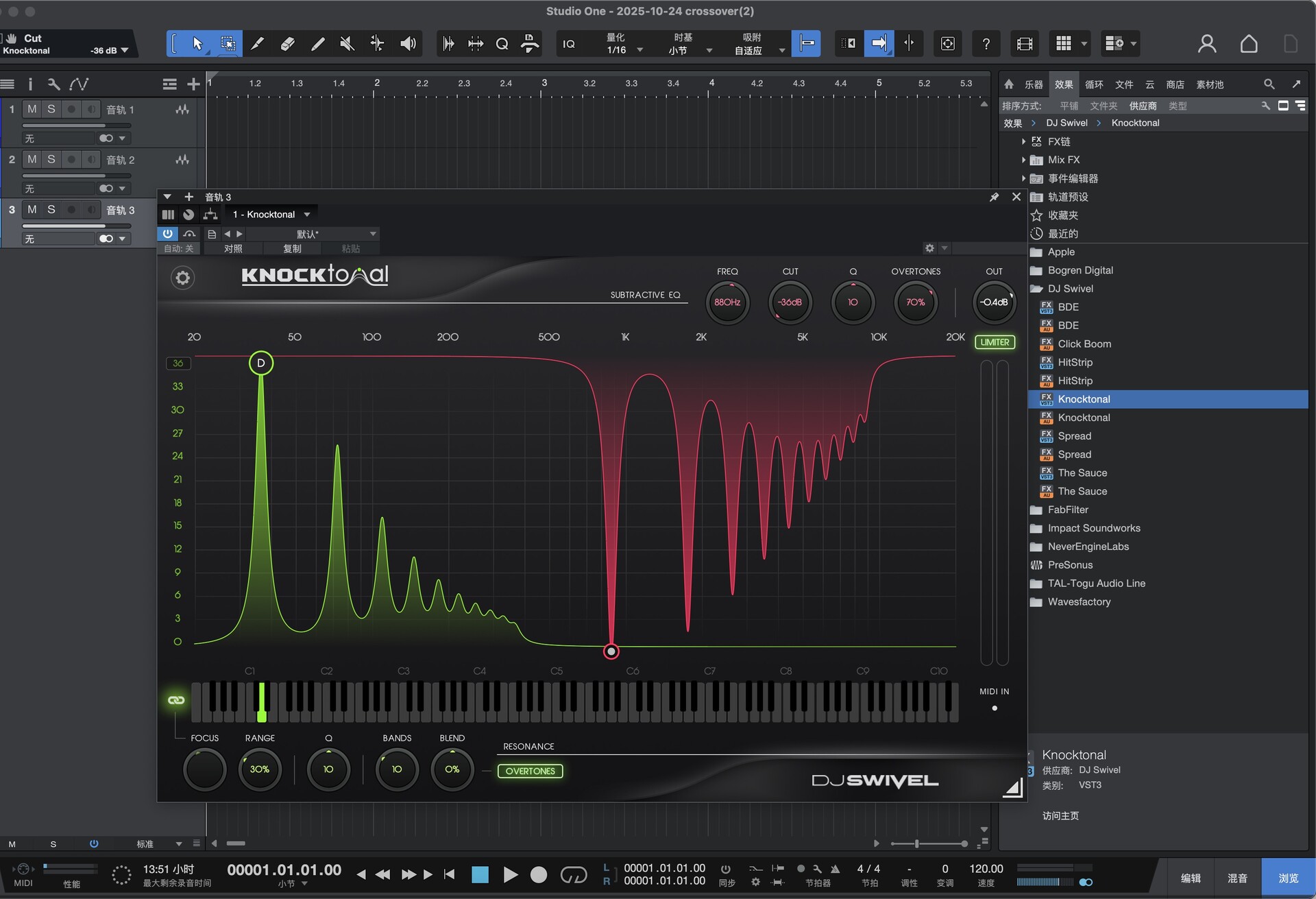
Task: Mute track 音轨 1
Action: (x=32, y=109)
